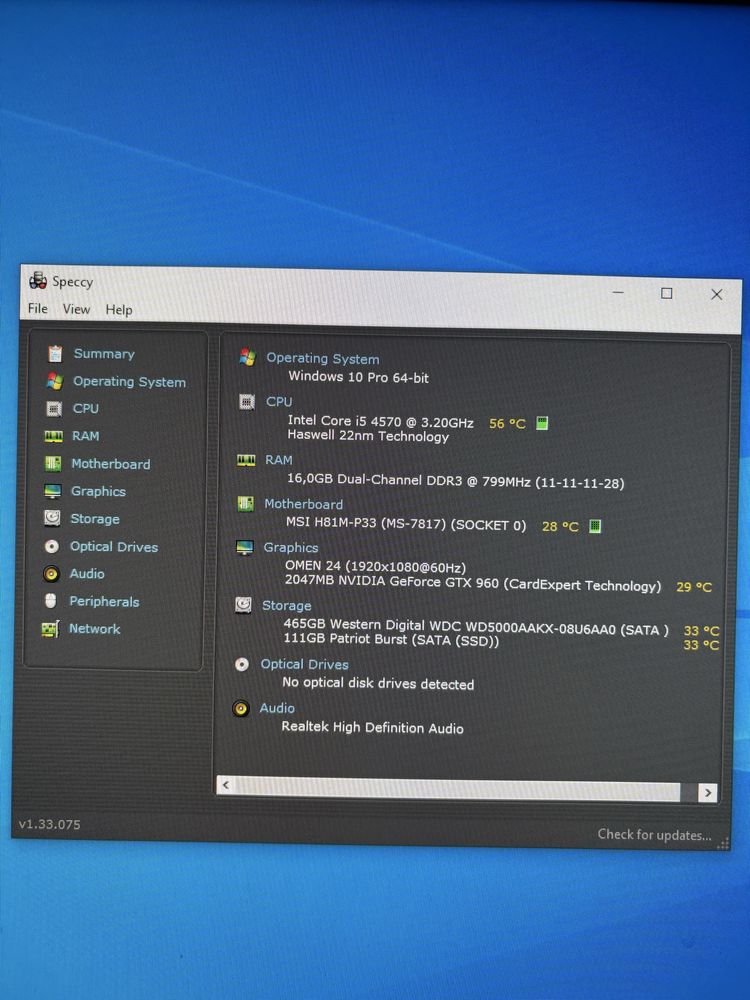Image resolution: width=750 pixels, height=1000 pixels.
Task: Click the 29 °C graphics temperature value
Action: pos(694,587)
